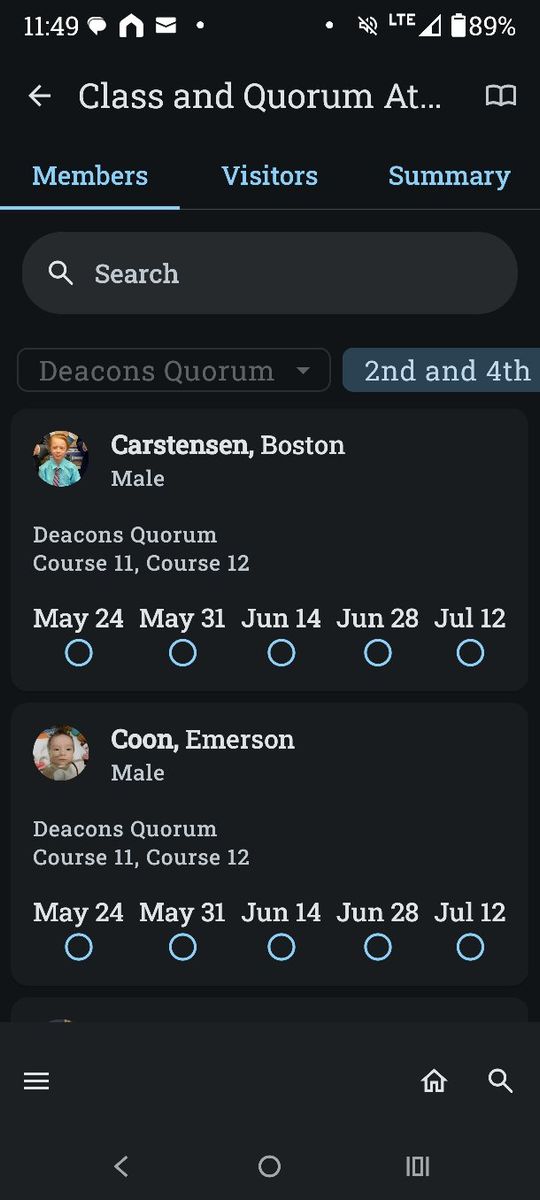
Task: Tap the bottom bar search icon
Action: coord(500,1081)
